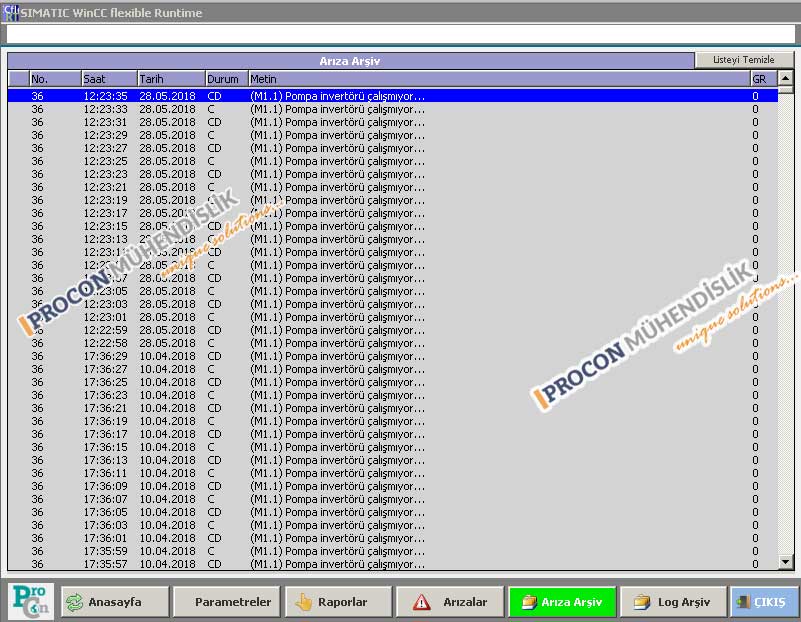Select the alarm row at 12:23:29
Image resolution: width=801 pixels, height=622 pixels.
(x=392, y=135)
